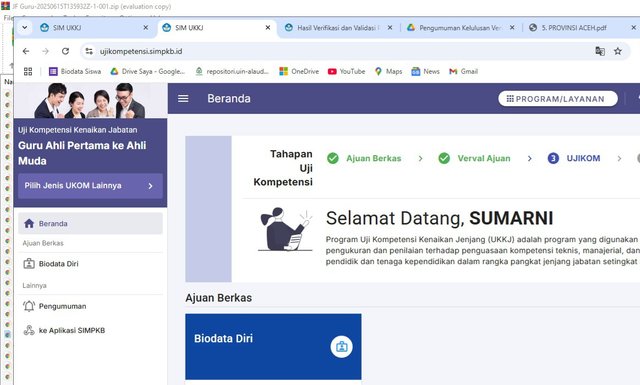
Task: Click chevron on Pilih Jenis UKOM Lainnya
Action: 150,186
